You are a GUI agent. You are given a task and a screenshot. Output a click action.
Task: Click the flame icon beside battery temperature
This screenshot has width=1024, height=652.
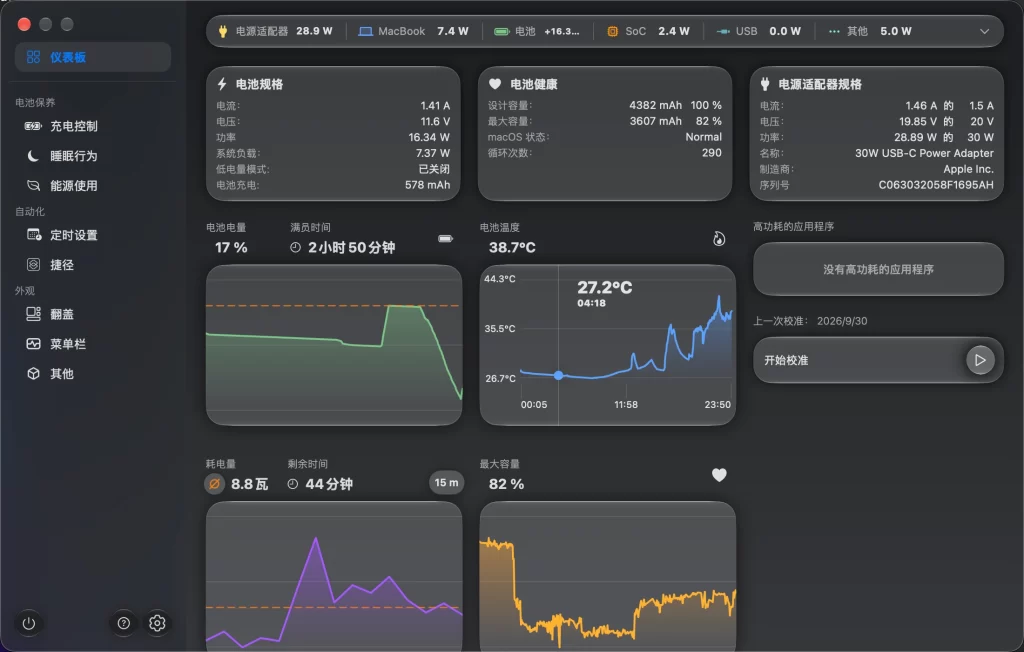coord(718,239)
